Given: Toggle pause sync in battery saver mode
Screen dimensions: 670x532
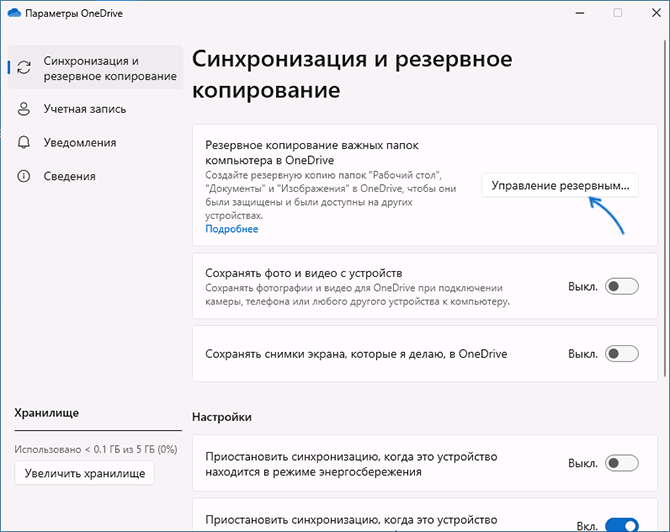Looking at the screenshot, I should (x=622, y=463).
